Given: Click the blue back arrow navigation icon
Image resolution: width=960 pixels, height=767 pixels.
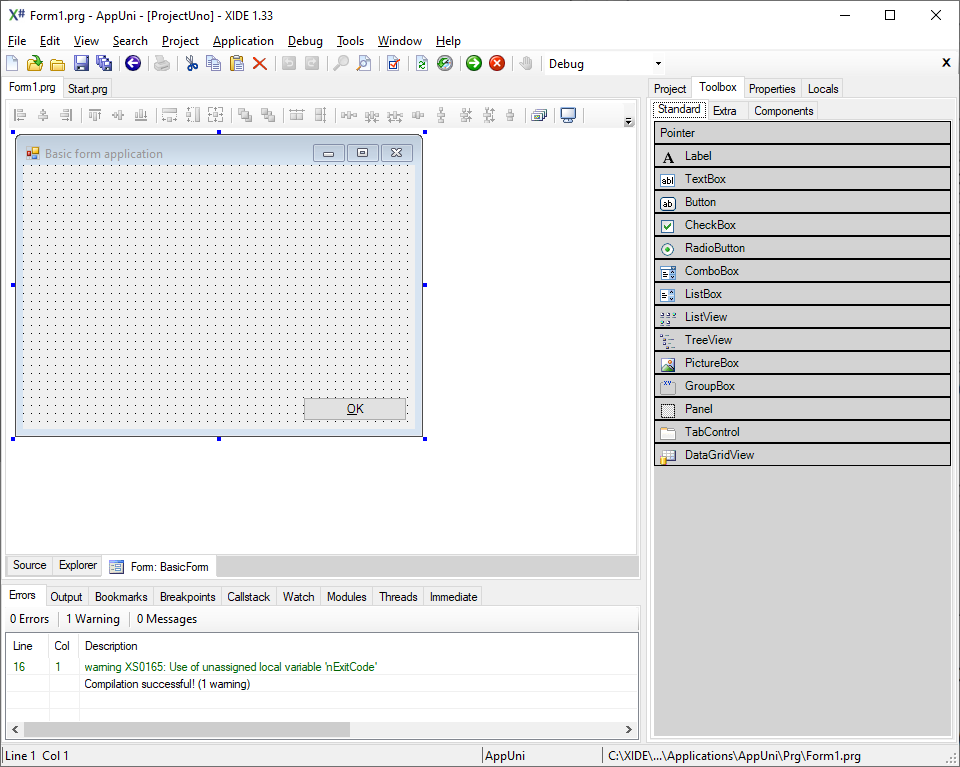Looking at the screenshot, I should [133, 63].
